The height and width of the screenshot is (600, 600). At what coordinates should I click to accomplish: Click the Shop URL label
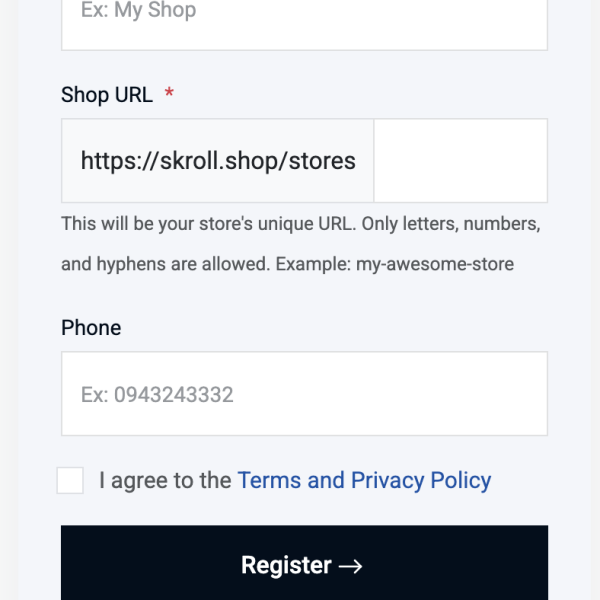(x=107, y=95)
